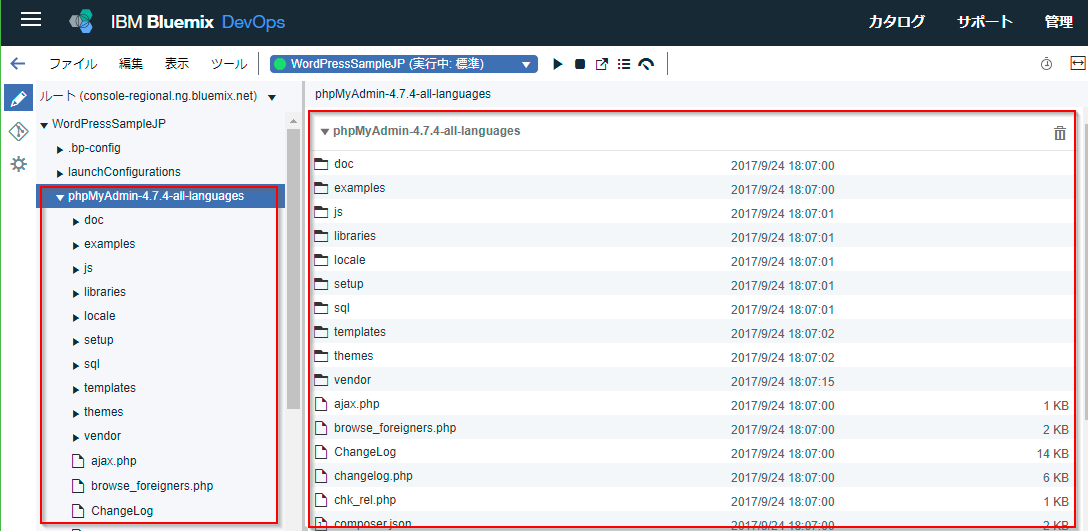The image size is (1088, 531).
Task: Expand the .bp-config tree folder
Action: pos(60,149)
